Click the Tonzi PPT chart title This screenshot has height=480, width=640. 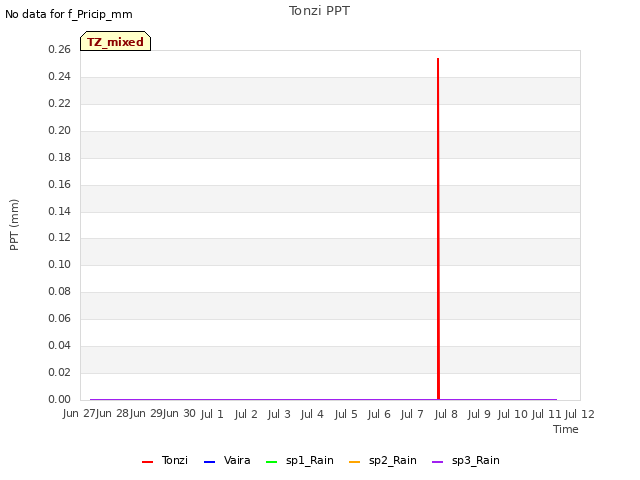[x=319, y=11]
